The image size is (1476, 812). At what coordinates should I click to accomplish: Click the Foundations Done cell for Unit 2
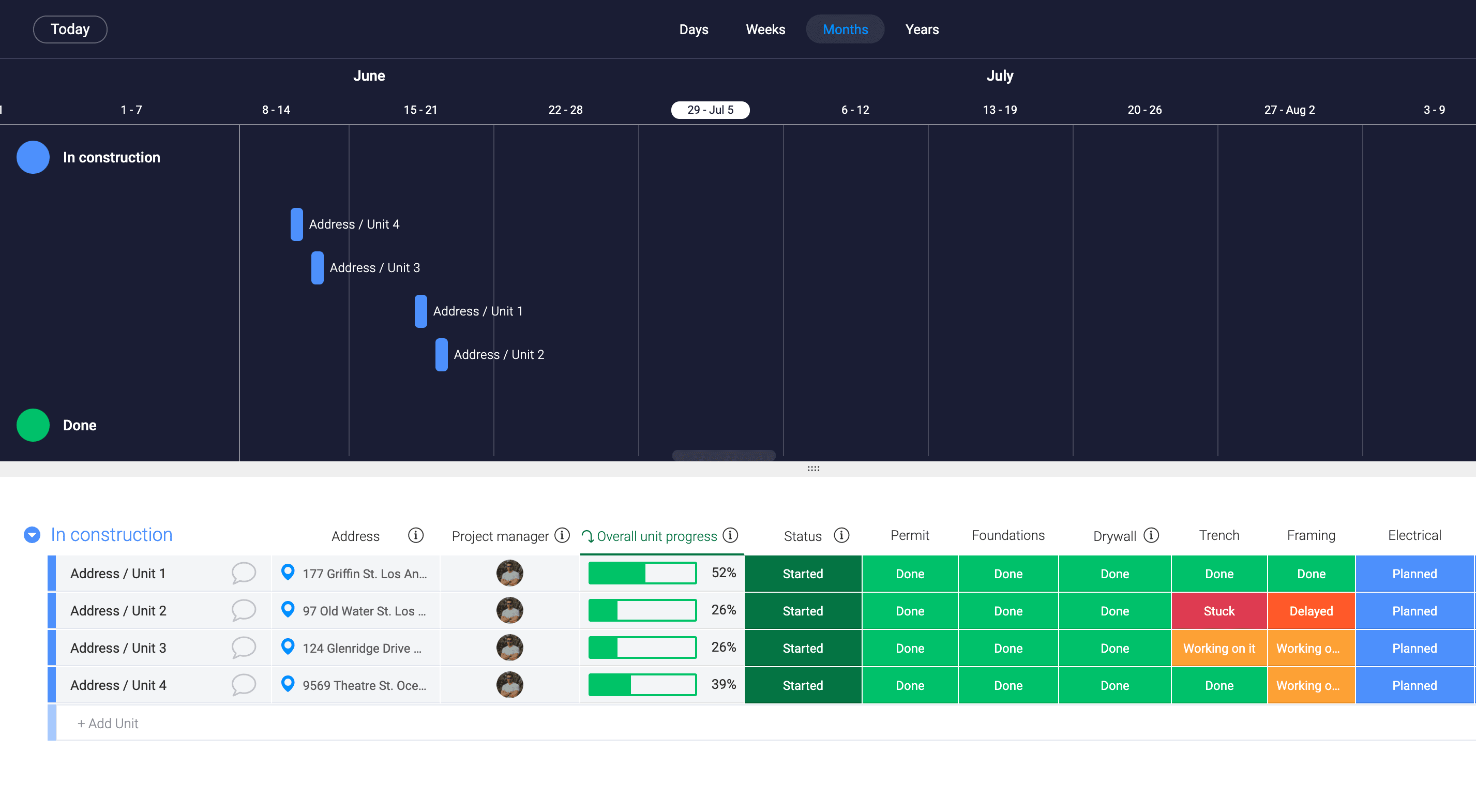point(1008,611)
